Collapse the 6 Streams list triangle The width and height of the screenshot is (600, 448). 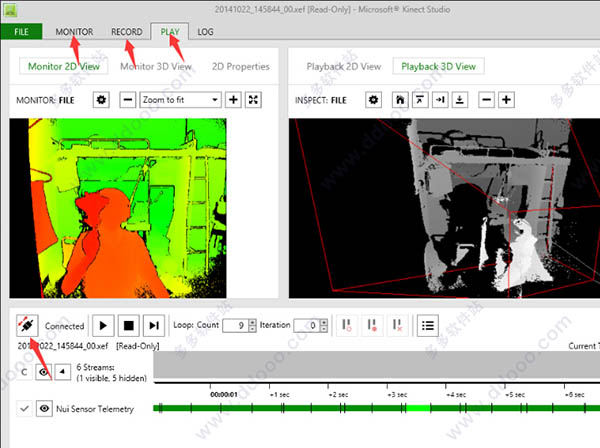pos(63,372)
